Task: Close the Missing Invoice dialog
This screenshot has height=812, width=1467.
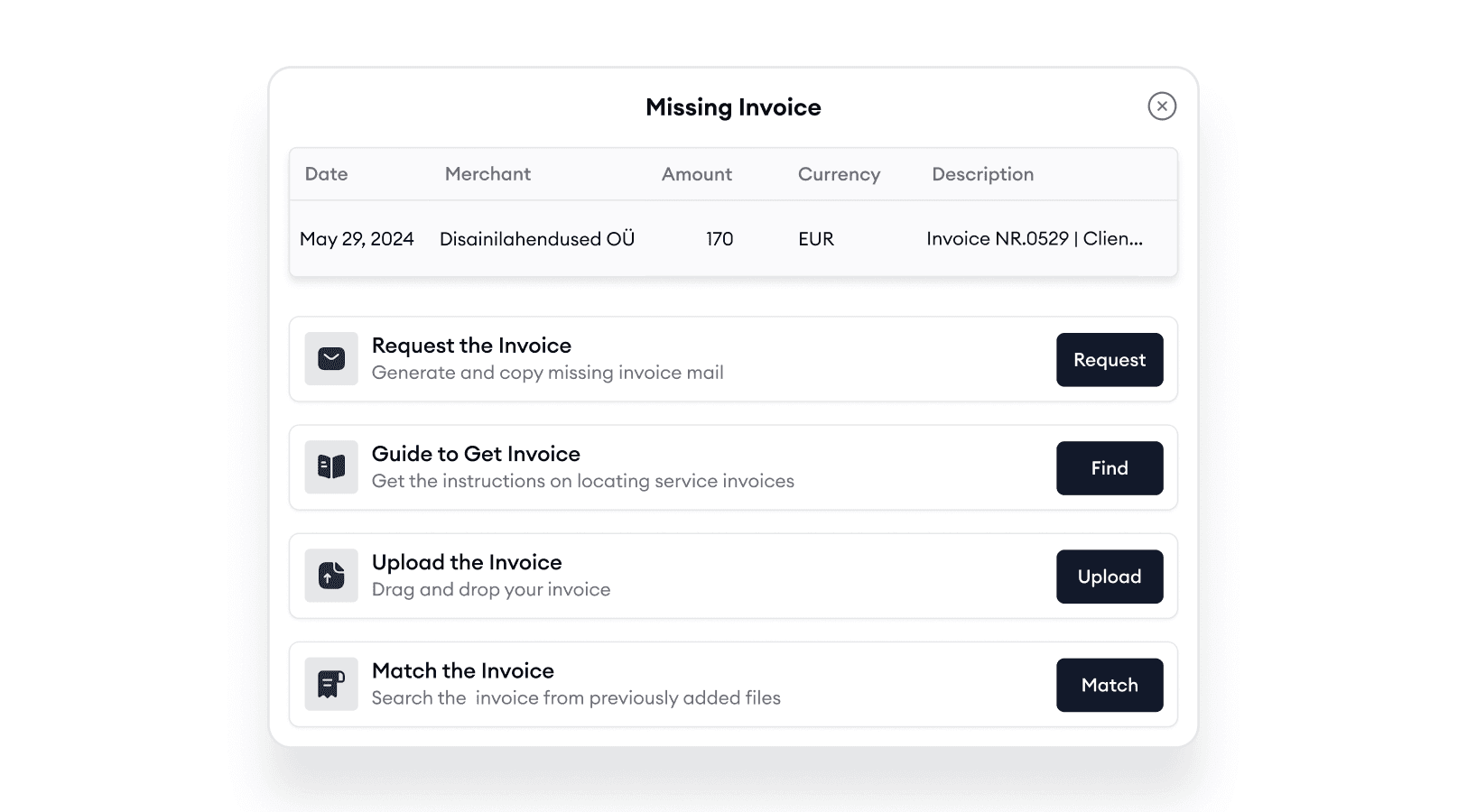Action: click(1162, 106)
